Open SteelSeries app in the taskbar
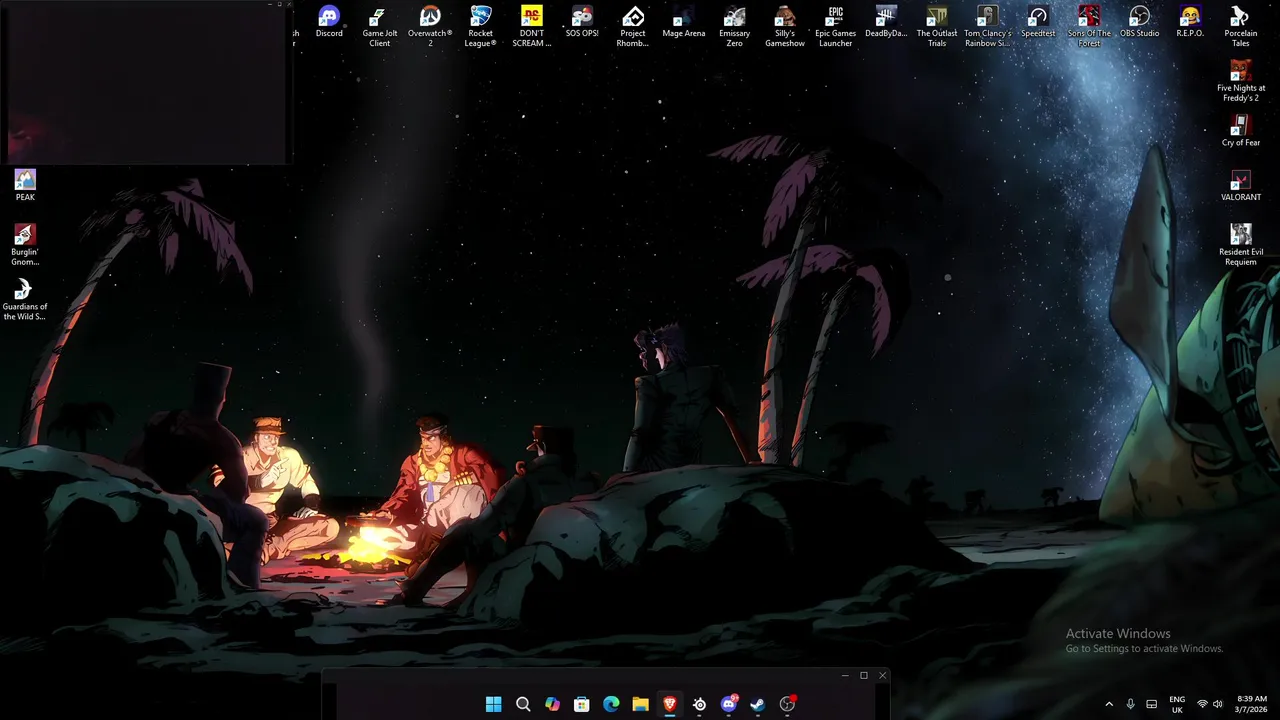This screenshot has width=1280, height=720. 699,704
